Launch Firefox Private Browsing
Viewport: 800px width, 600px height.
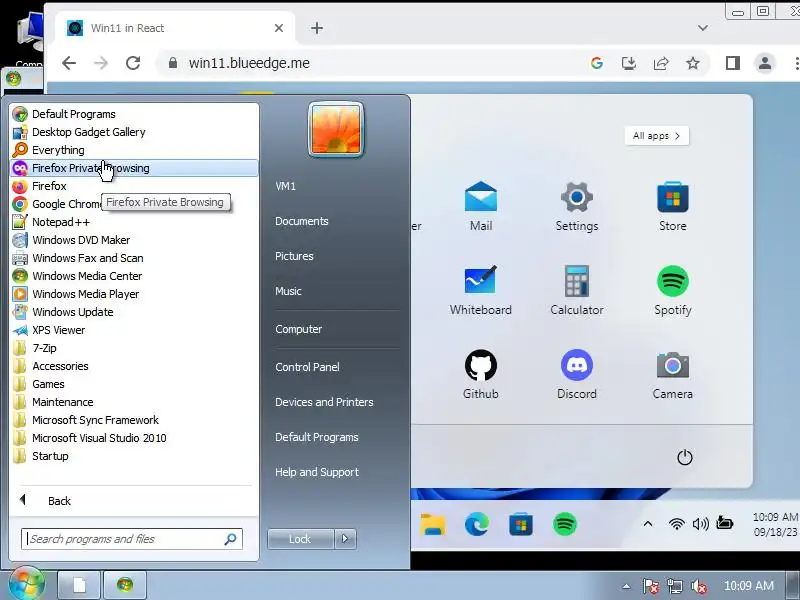(134, 168)
